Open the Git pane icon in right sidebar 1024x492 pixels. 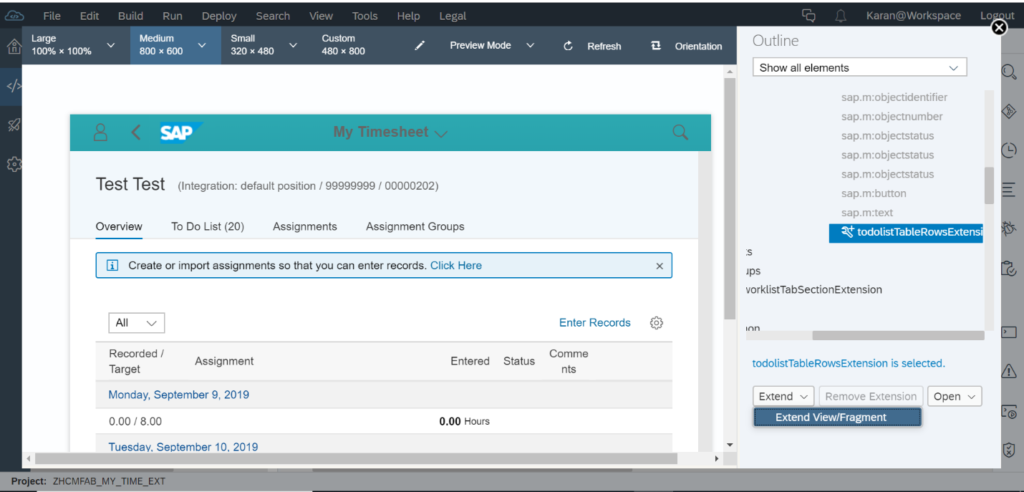click(1010, 111)
